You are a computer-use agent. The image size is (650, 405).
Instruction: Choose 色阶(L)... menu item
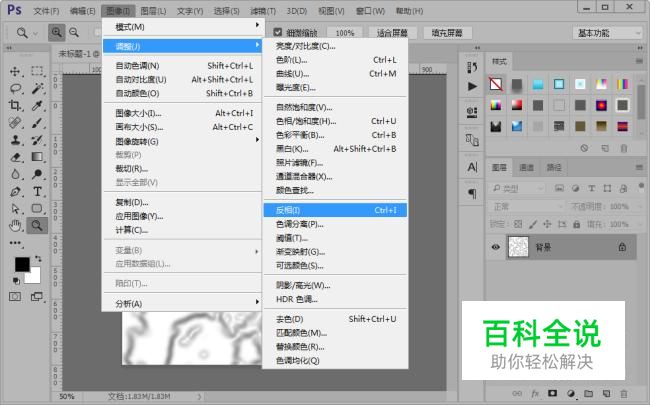335,60
